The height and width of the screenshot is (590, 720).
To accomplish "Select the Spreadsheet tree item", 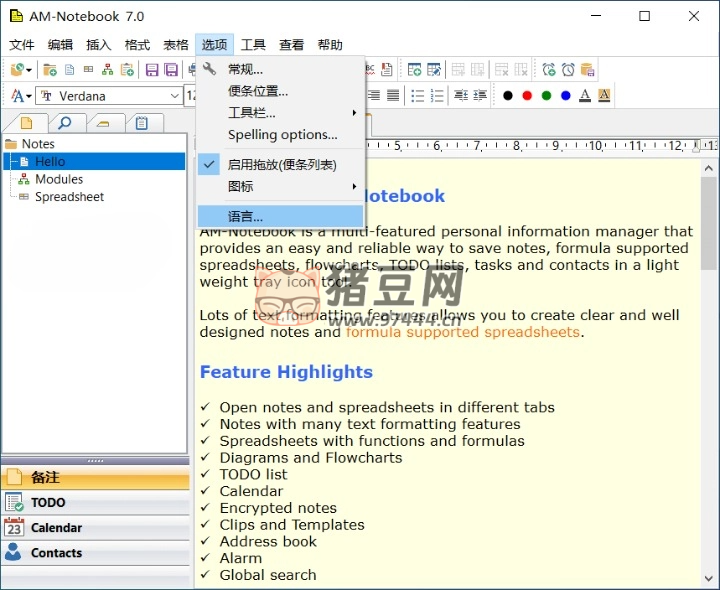I will 69,197.
